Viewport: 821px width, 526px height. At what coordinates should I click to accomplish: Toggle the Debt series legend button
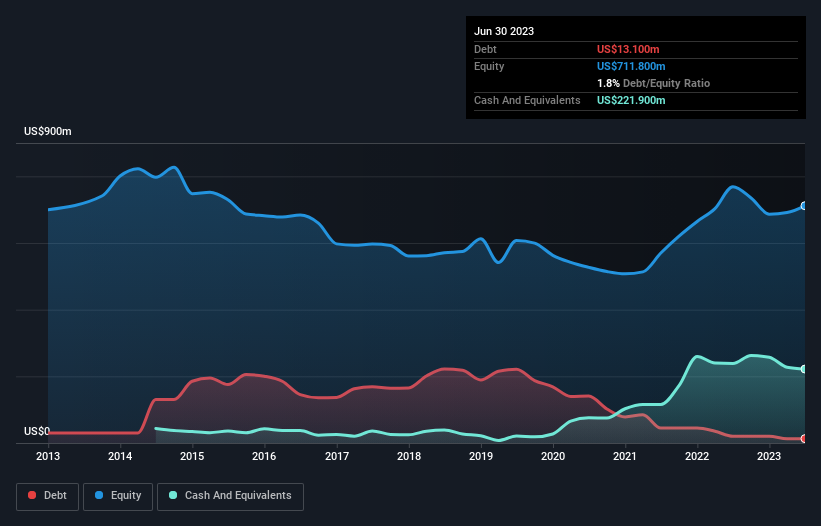pyautogui.click(x=47, y=496)
